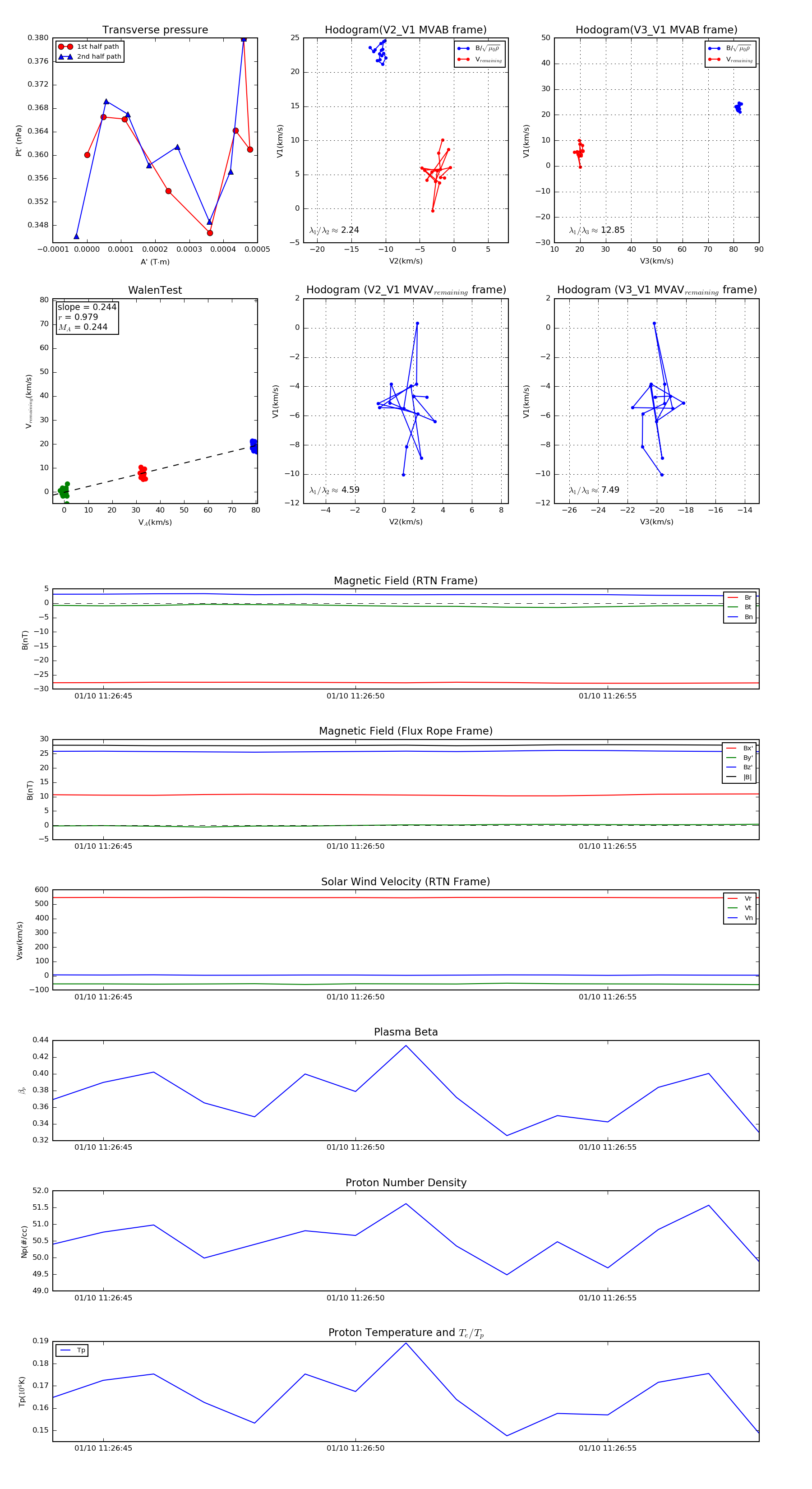Click the 'Transverse pressure' plot title

(155, 30)
